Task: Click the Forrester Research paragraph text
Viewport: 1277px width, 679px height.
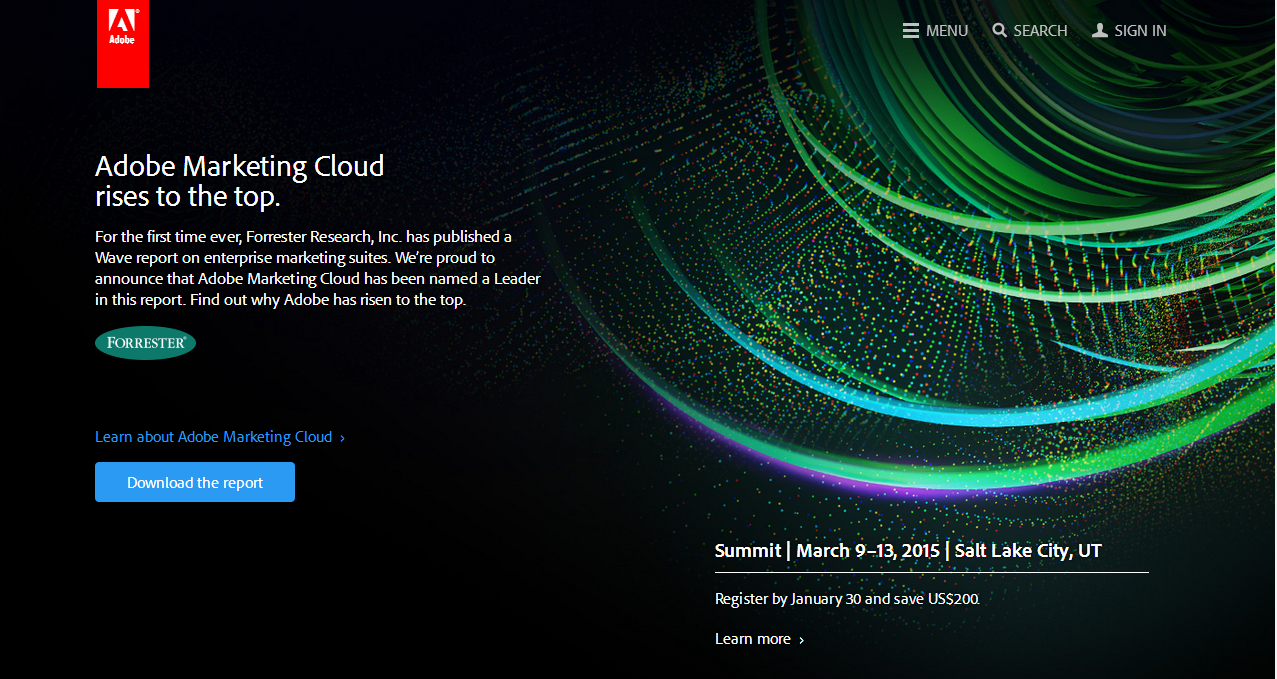Action: click(x=318, y=268)
